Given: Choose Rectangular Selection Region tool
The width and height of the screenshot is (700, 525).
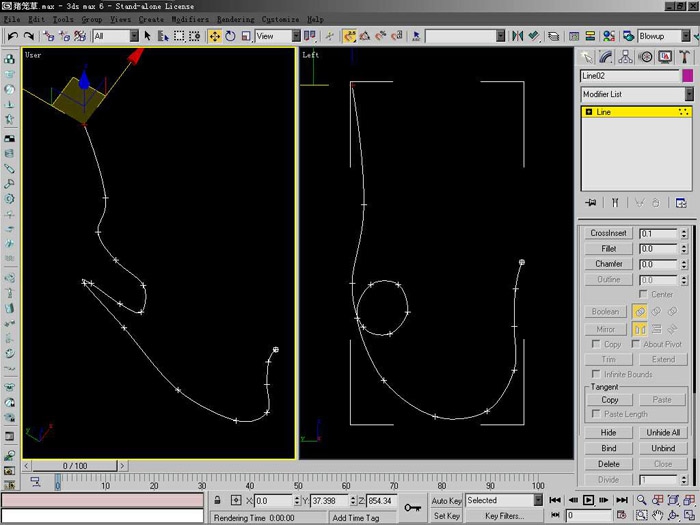Looking at the screenshot, I should [179, 36].
